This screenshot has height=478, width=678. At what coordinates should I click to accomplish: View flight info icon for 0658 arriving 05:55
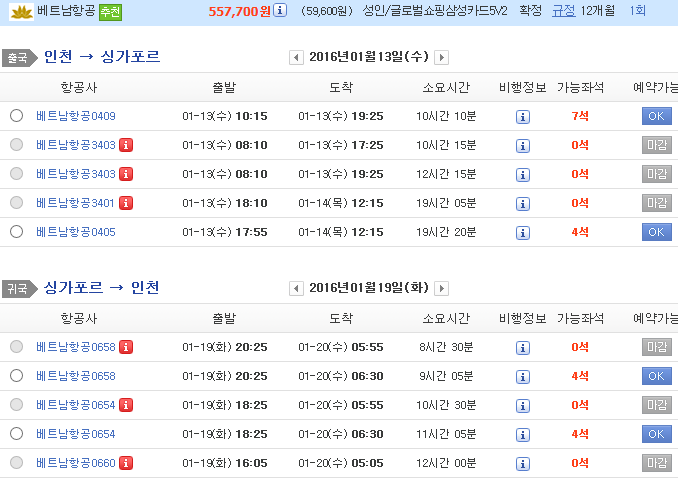523,348
